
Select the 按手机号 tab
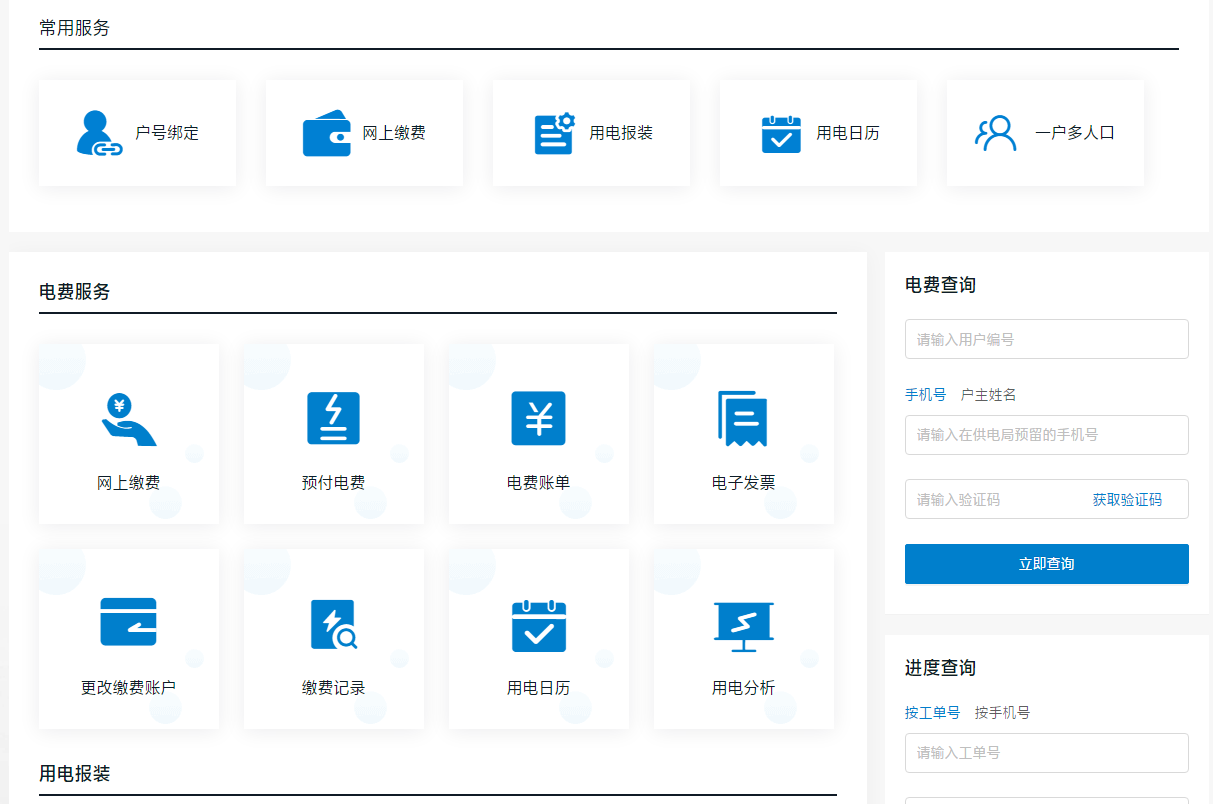pyautogui.click(x=1002, y=713)
